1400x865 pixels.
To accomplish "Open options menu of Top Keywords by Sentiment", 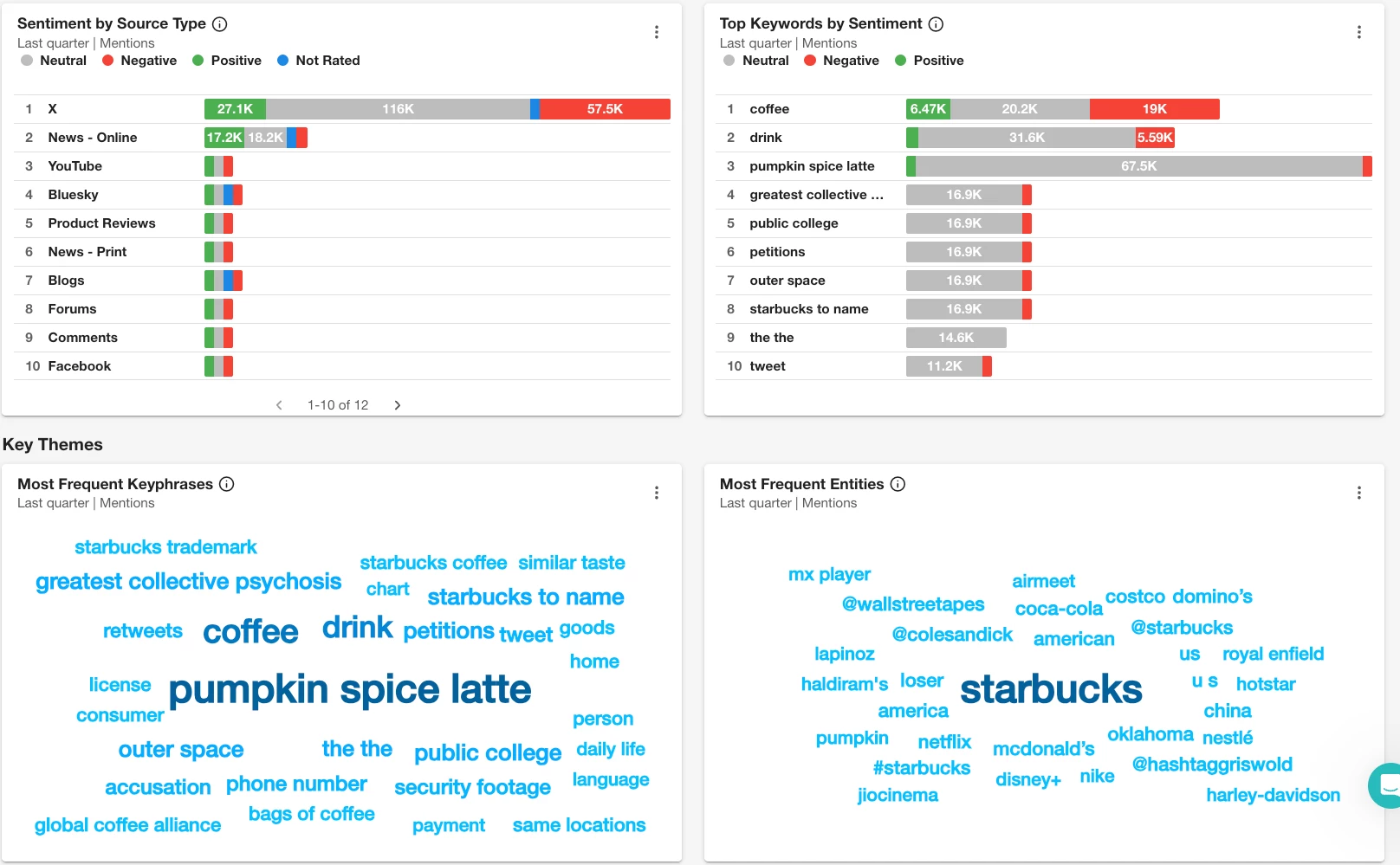I will (x=1359, y=32).
